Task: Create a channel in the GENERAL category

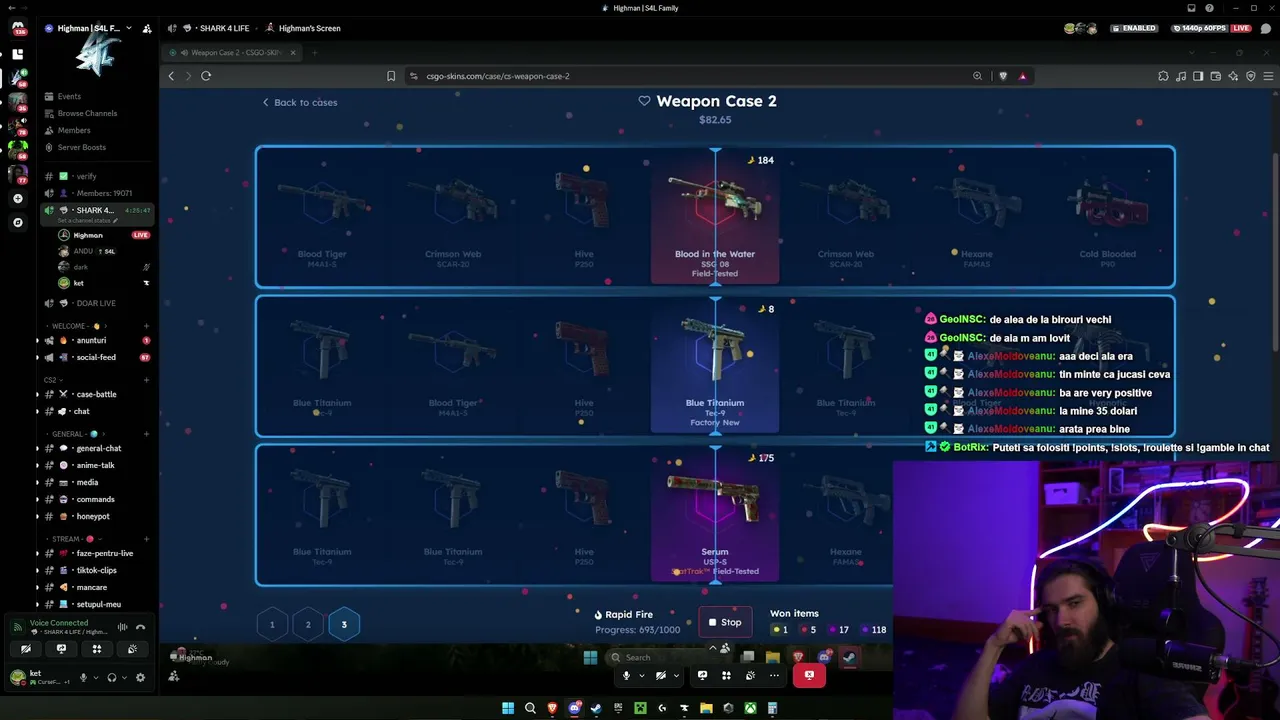Action: coord(146,434)
